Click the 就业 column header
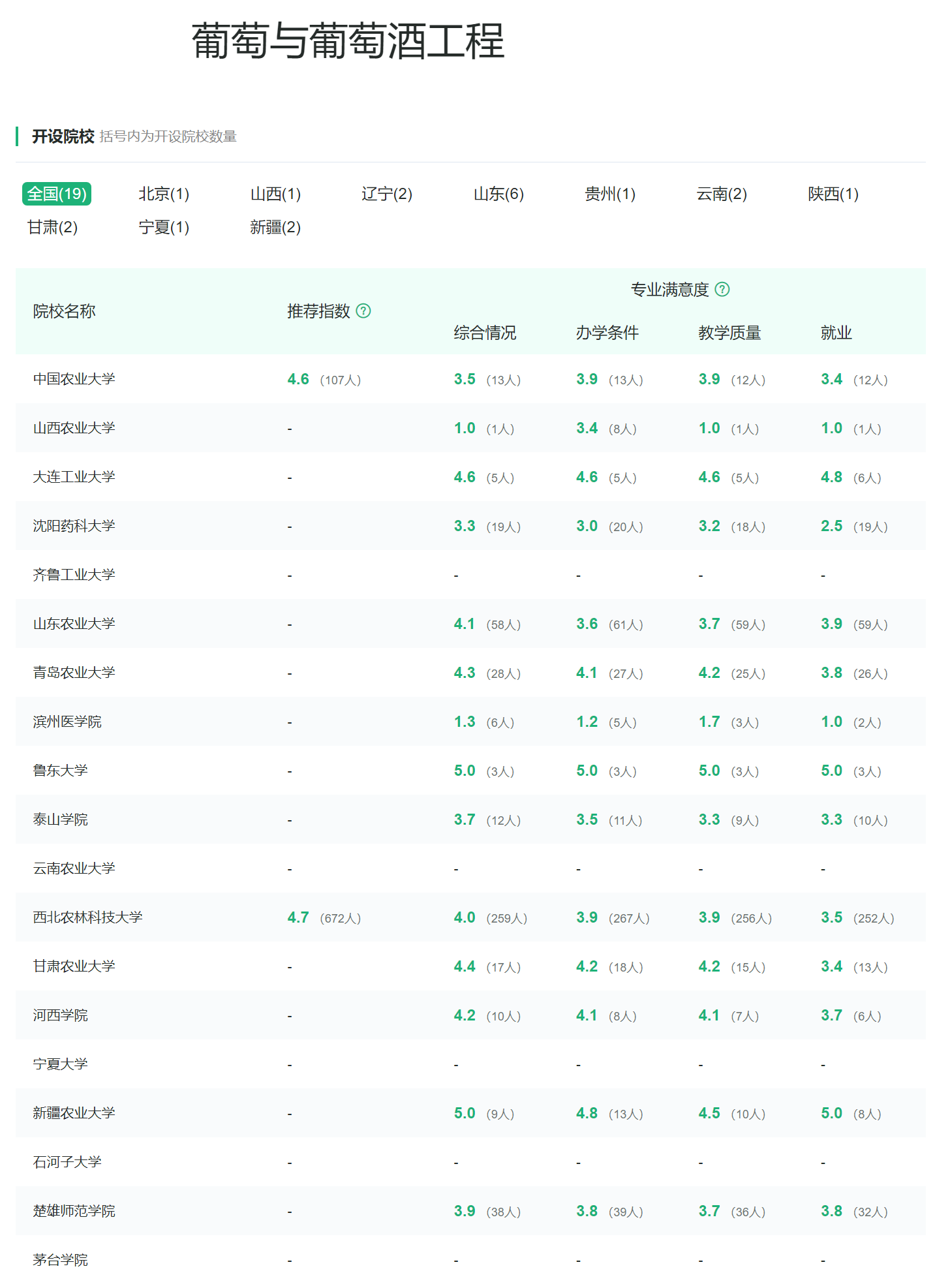Screen dimensions: 950x1288 tap(836, 333)
